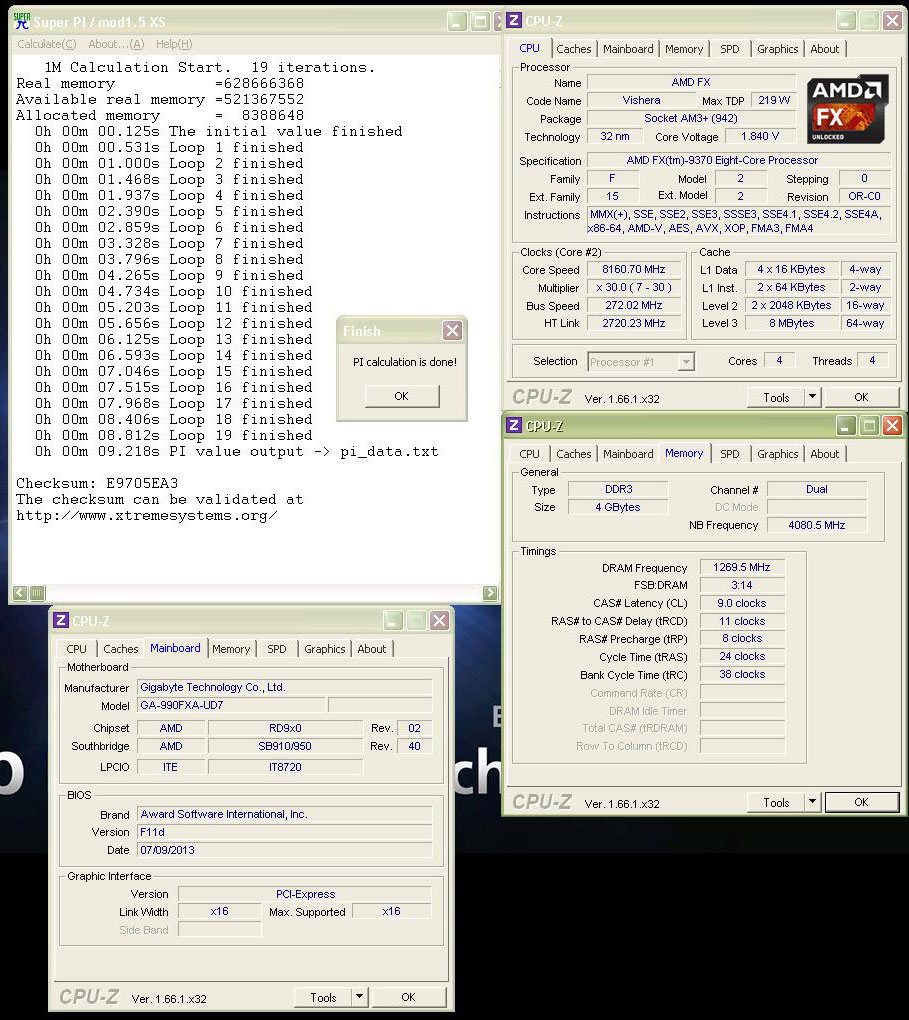Select SPD tab in Memory CPU-Z window
Image resolution: width=909 pixels, height=1020 pixels.
[729, 454]
